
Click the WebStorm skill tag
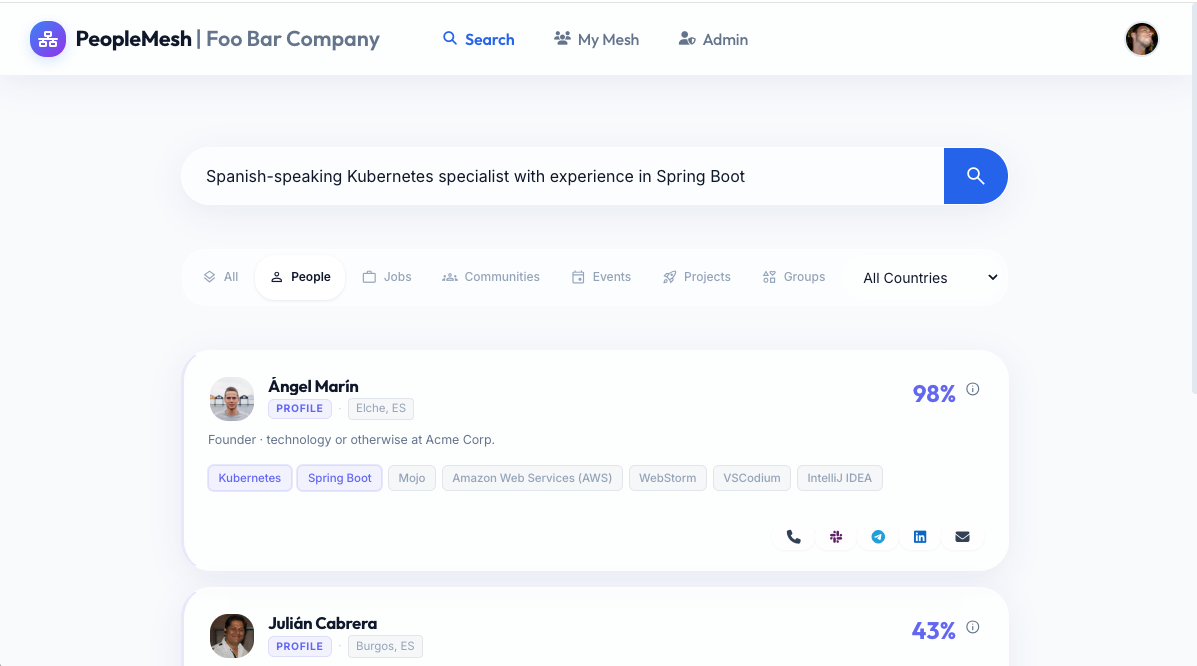(x=668, y=478)
